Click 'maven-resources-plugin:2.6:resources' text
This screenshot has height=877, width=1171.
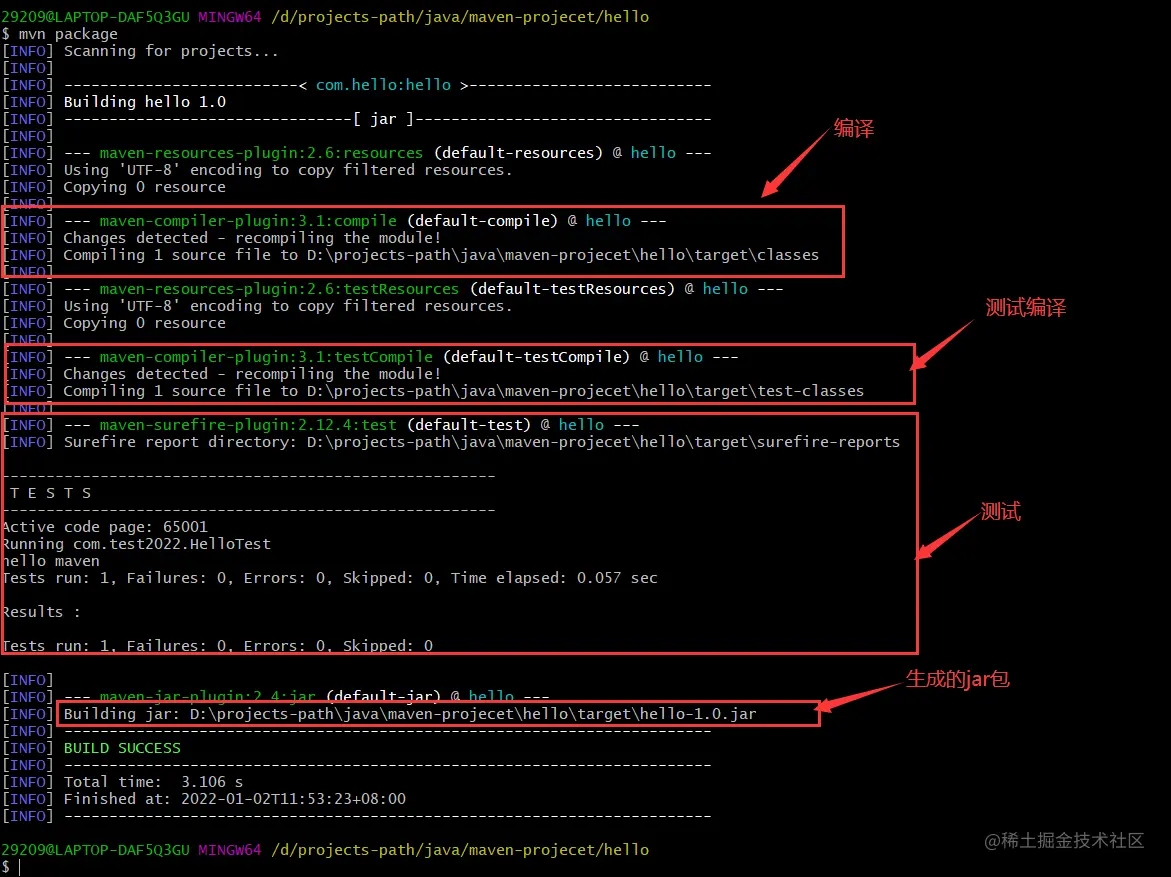(261, 153)
